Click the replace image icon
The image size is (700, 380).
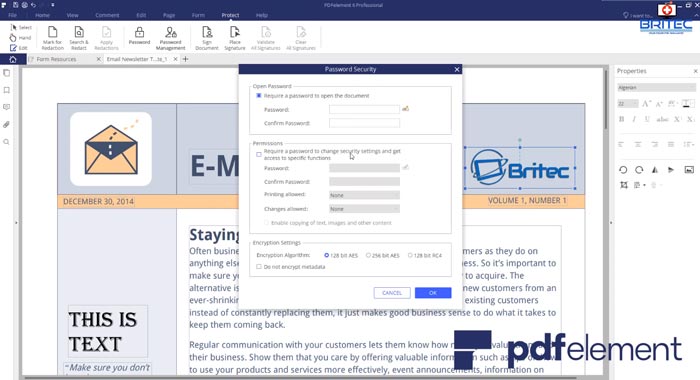[689, 170]
